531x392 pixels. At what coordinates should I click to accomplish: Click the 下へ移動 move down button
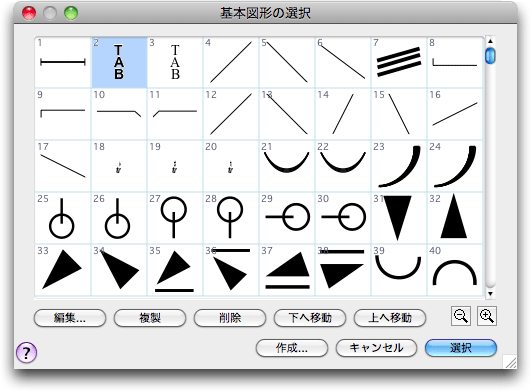[310, 318]
